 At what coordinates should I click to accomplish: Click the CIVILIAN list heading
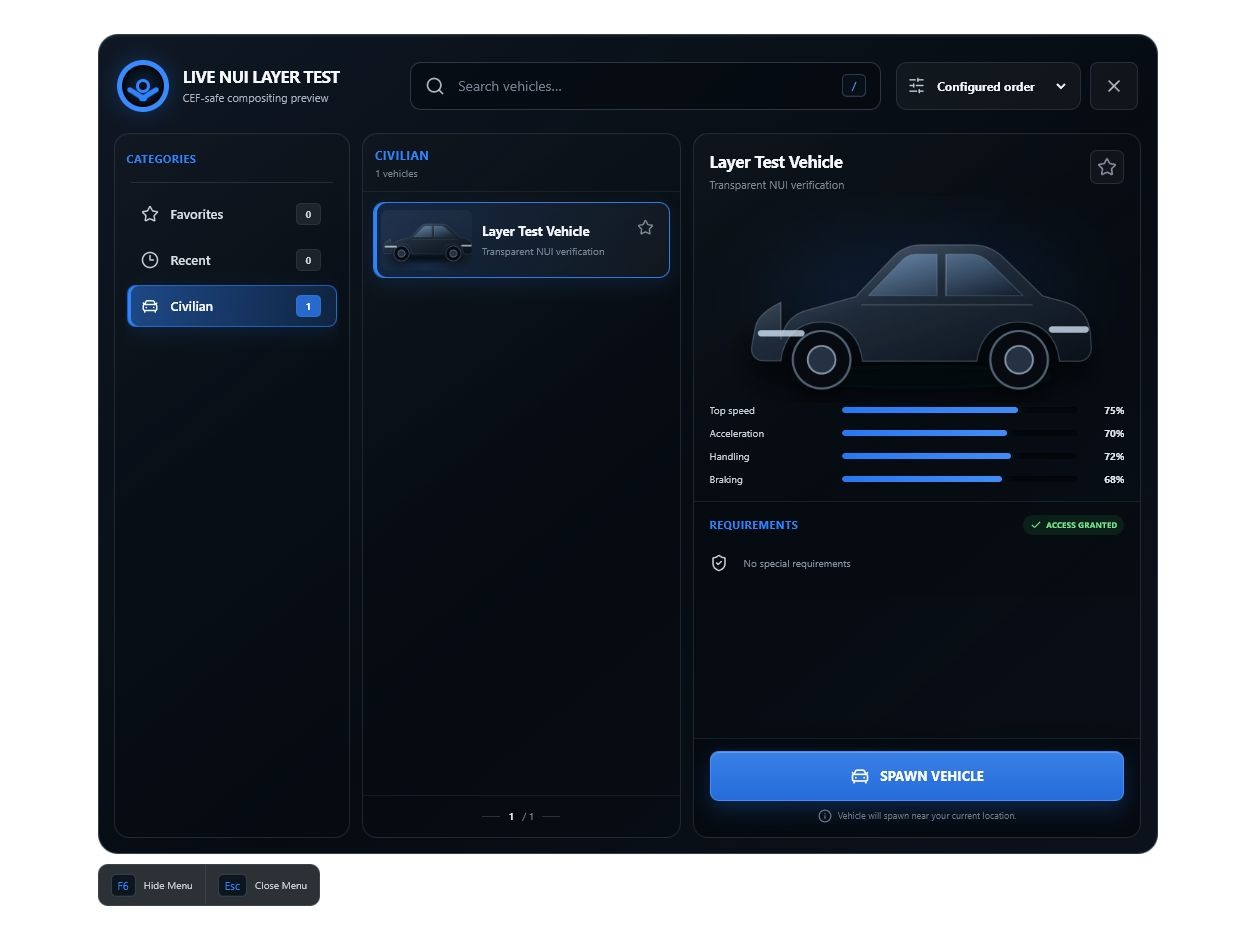pos(402,156)
